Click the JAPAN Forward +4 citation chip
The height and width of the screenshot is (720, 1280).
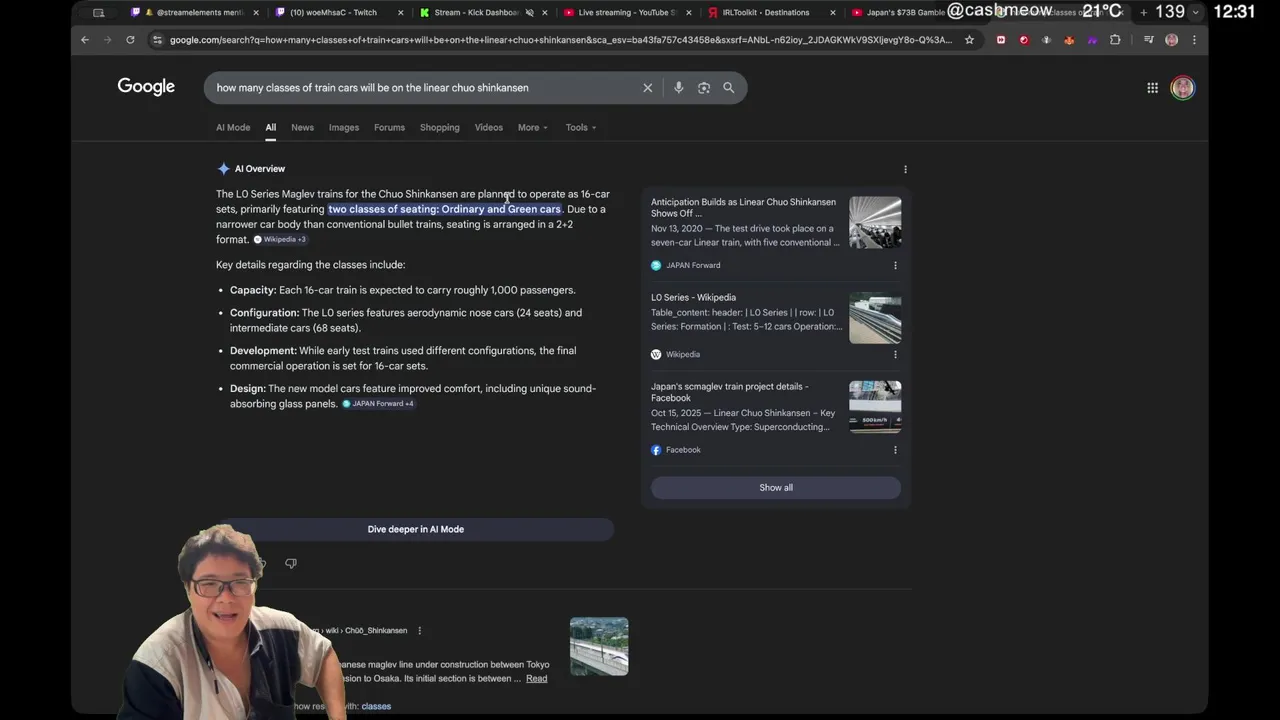tap(378, 404)
